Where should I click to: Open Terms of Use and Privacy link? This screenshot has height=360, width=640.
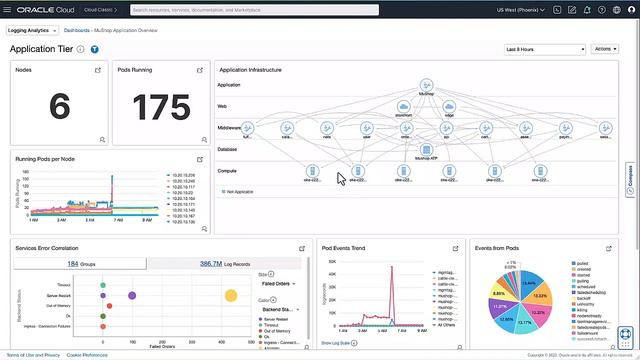coord(33,355)
